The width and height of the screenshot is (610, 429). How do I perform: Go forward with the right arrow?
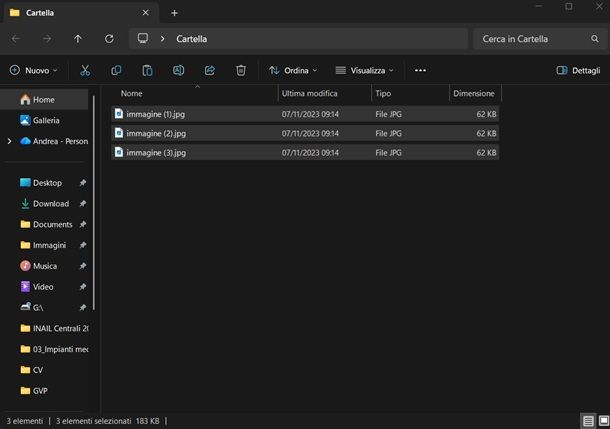pos(47,39)
